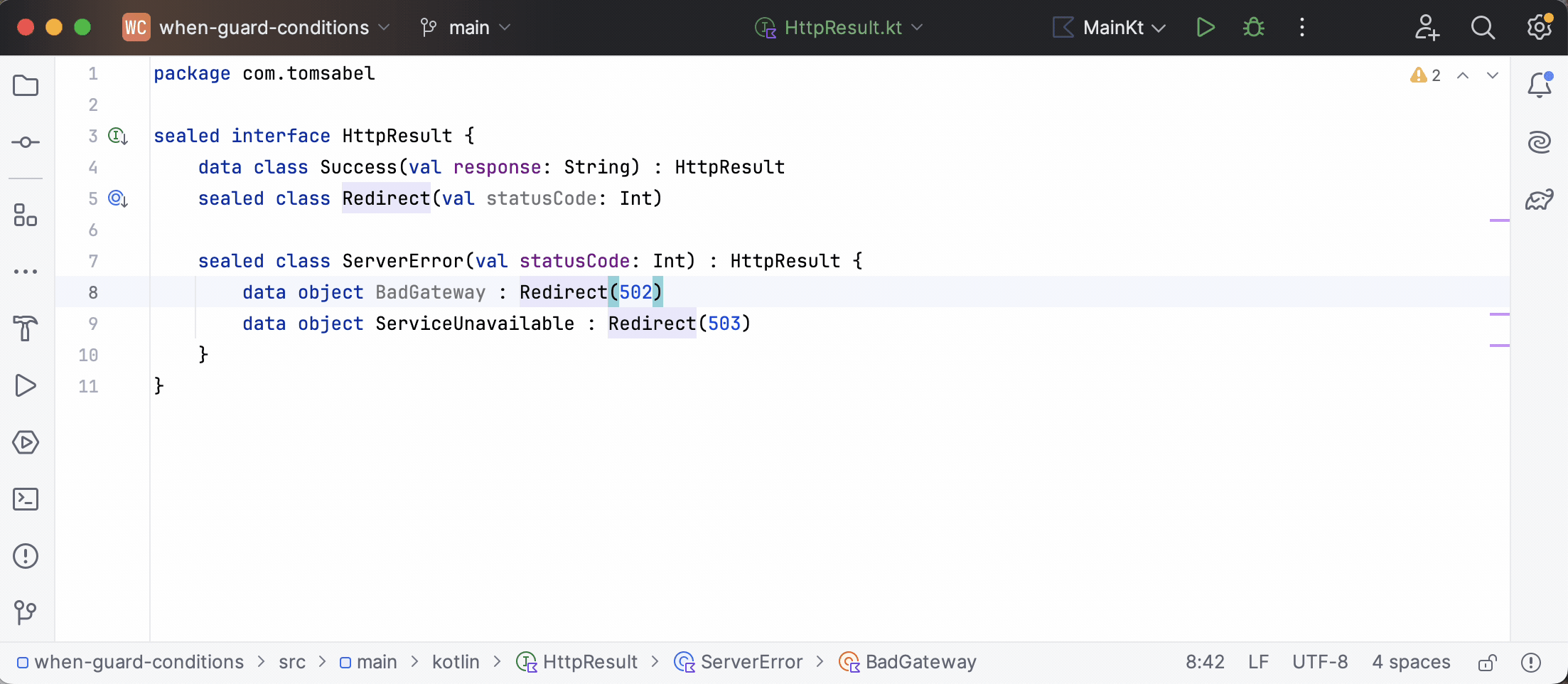Open the Commit tool window
Image resolution: width=1568 pixels, height=684 pixels.
click(26, 142)
